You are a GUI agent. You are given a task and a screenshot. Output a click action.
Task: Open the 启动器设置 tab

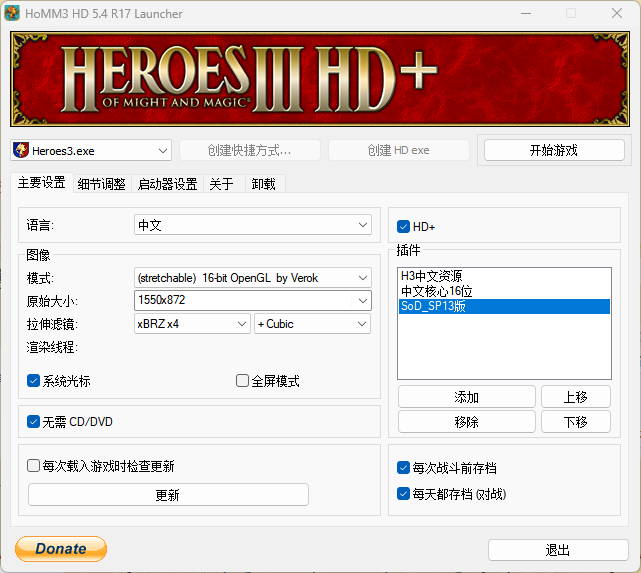(x=168, y=184)
